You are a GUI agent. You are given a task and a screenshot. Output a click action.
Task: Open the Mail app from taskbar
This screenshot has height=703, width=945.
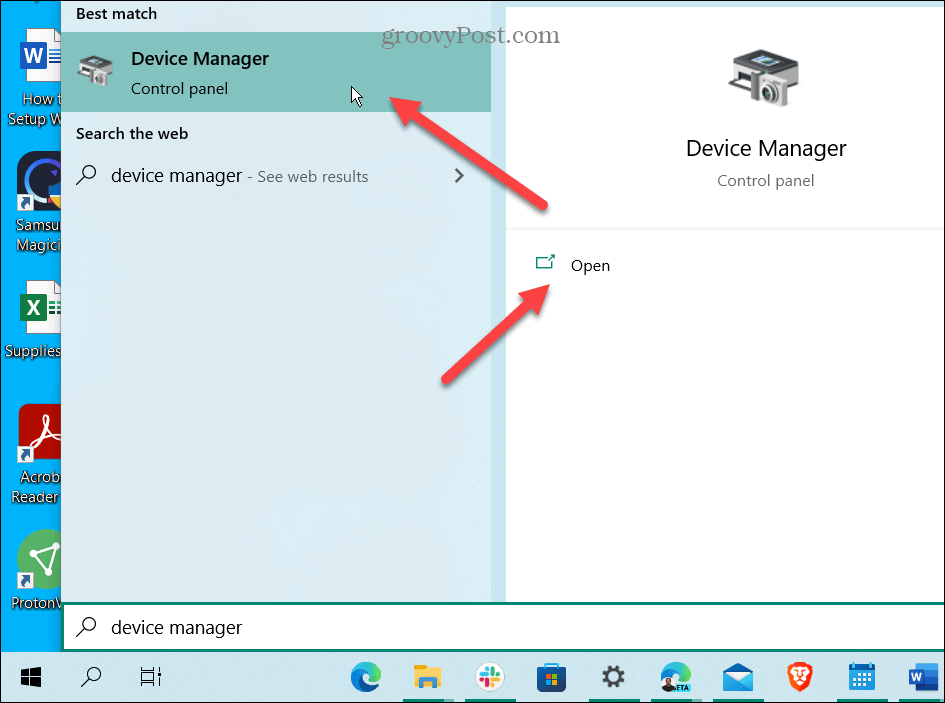pos(738,677)
